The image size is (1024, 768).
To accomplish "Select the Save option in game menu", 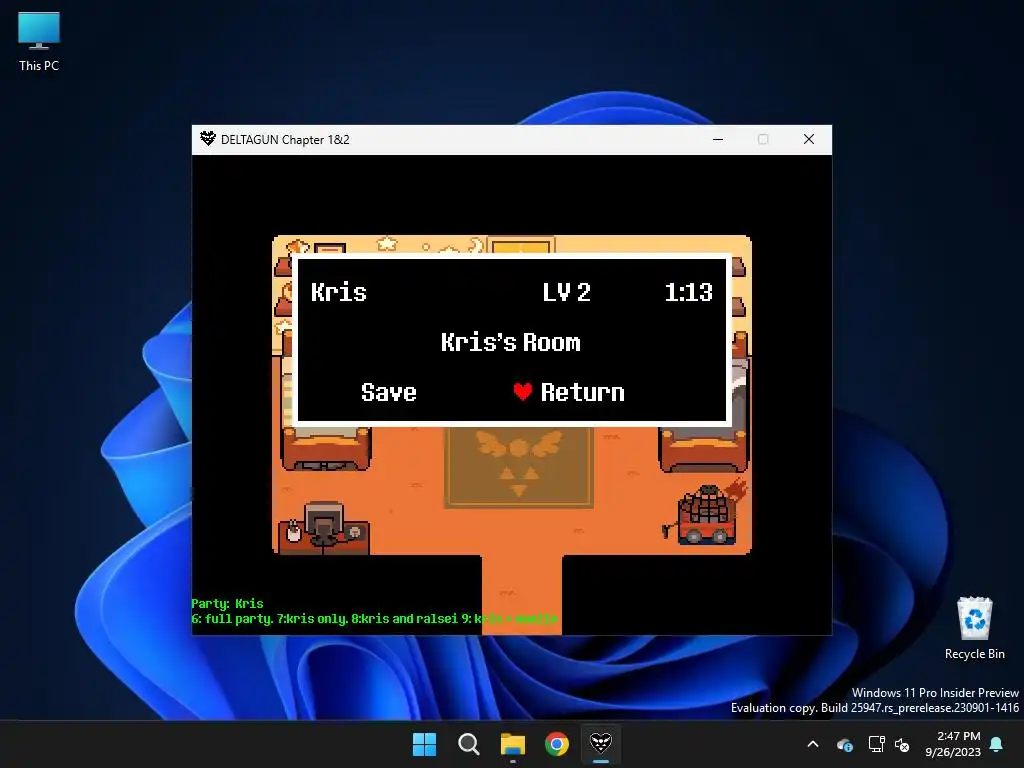I will pyautogui.click(x=389, y=392).
